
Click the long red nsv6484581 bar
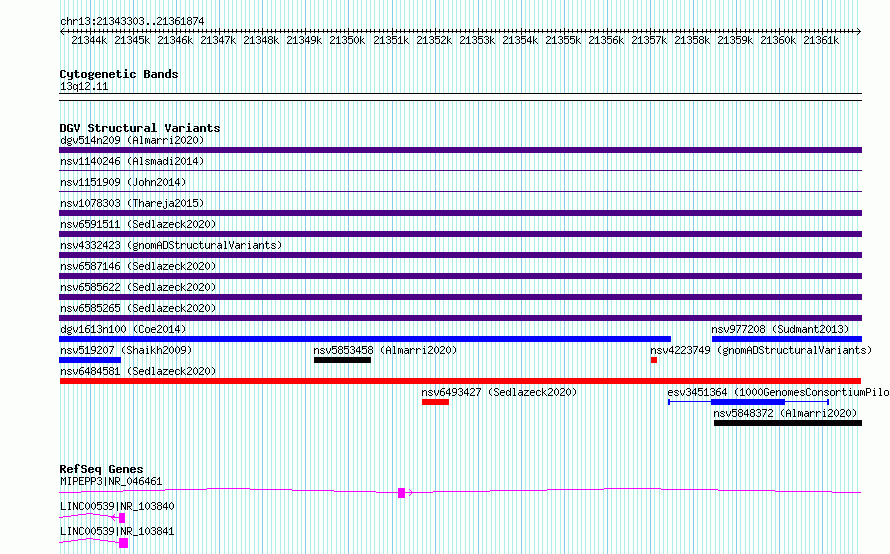coord(460,381)
